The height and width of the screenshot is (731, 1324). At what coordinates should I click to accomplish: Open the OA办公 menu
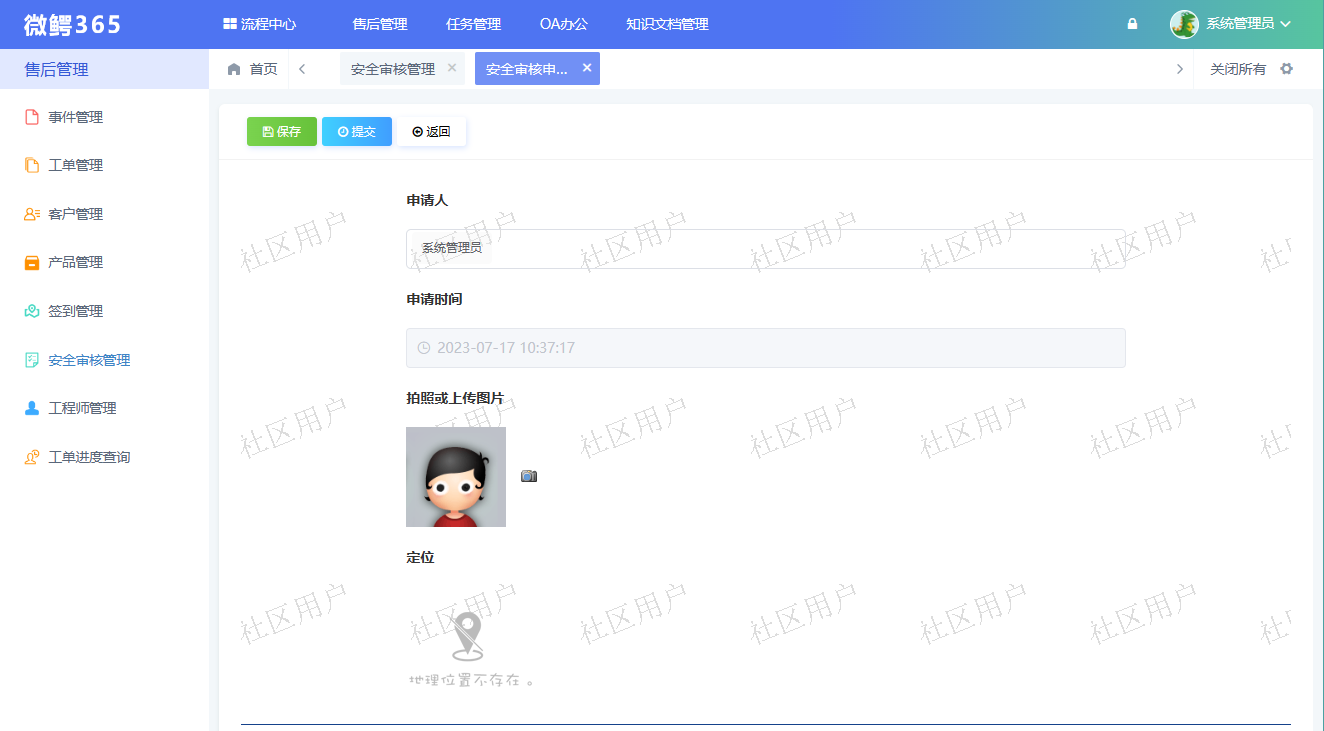[x=563, y=23]
